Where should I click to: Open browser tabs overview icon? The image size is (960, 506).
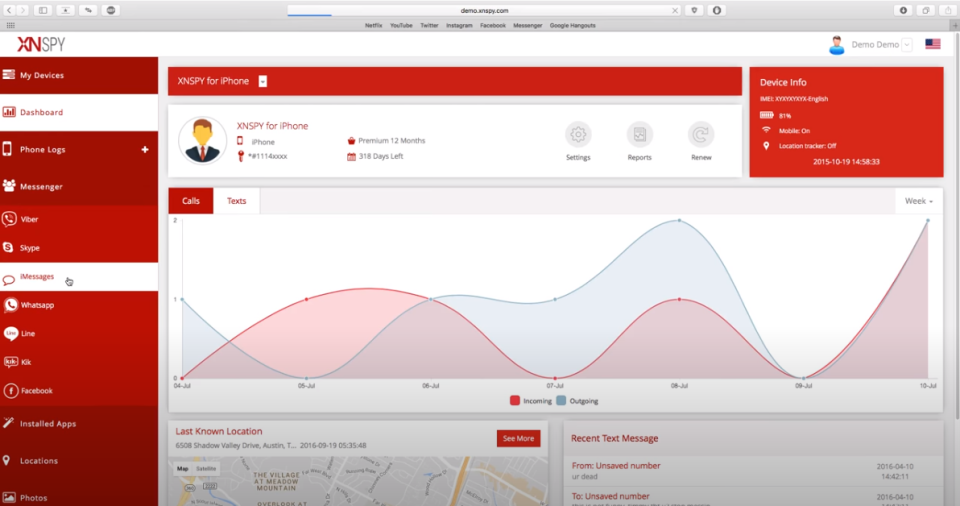(926, 10)
